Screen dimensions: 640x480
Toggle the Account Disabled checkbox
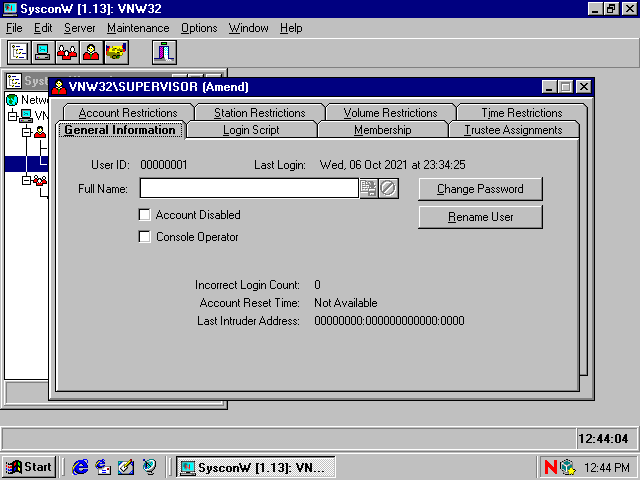[144, 215]
